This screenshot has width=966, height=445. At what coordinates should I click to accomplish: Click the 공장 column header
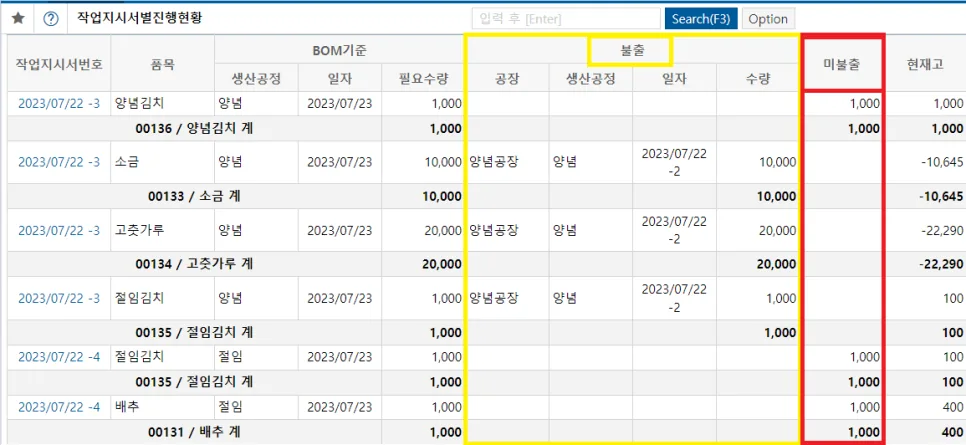[508, 78]
